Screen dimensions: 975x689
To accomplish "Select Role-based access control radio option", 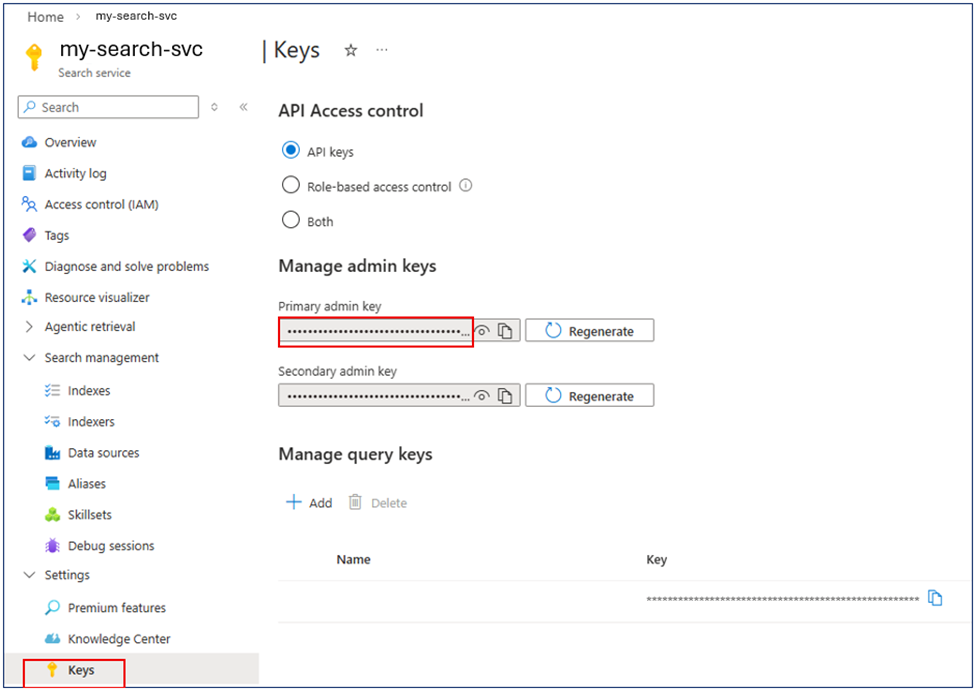I will coord(290,185).
